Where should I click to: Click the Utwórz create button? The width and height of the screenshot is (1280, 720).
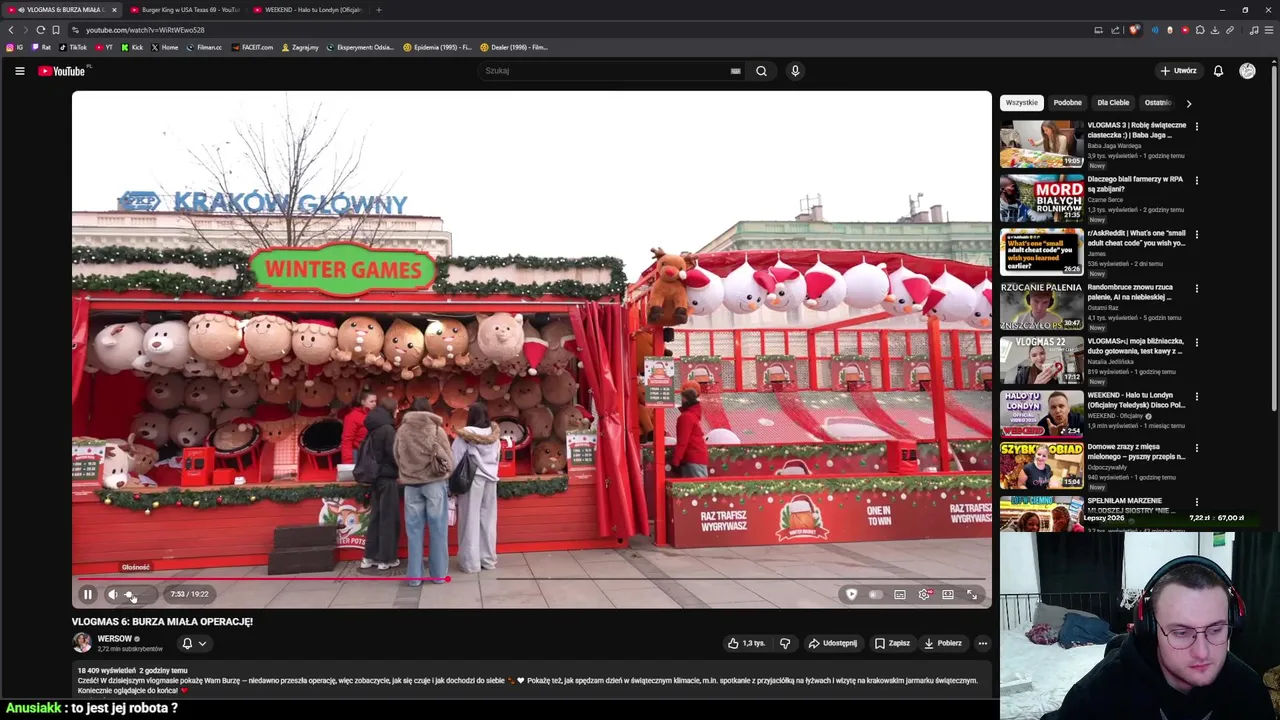(1178, 71)
